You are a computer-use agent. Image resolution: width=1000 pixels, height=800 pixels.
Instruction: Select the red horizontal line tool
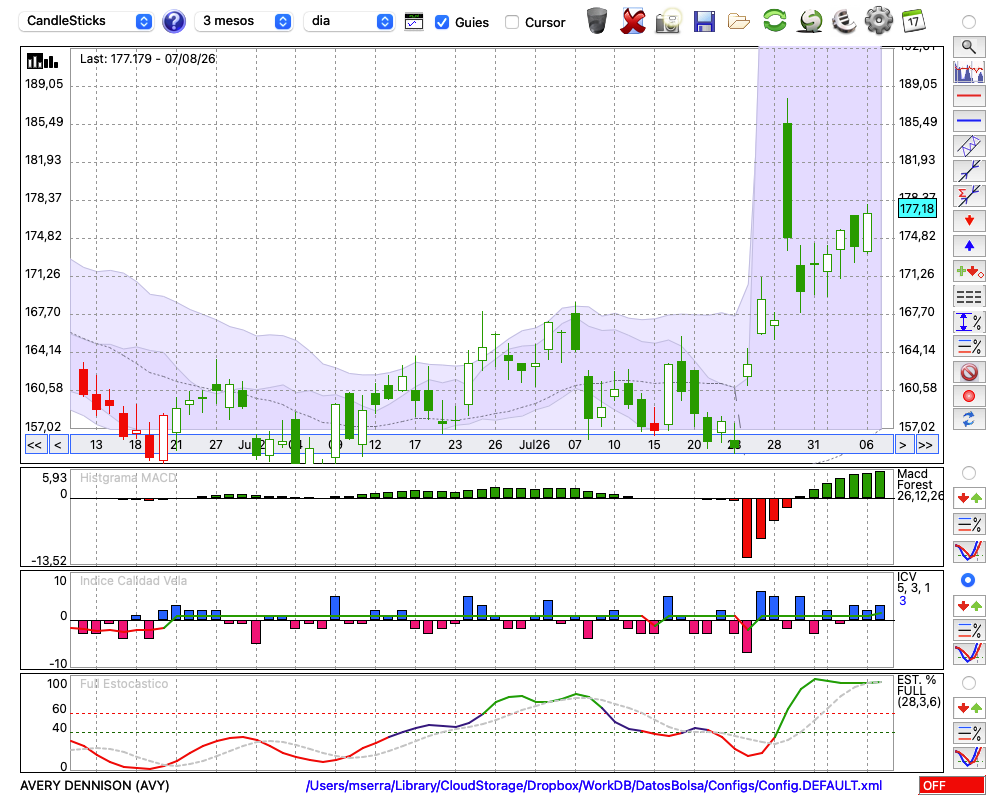tap(969, 96)
